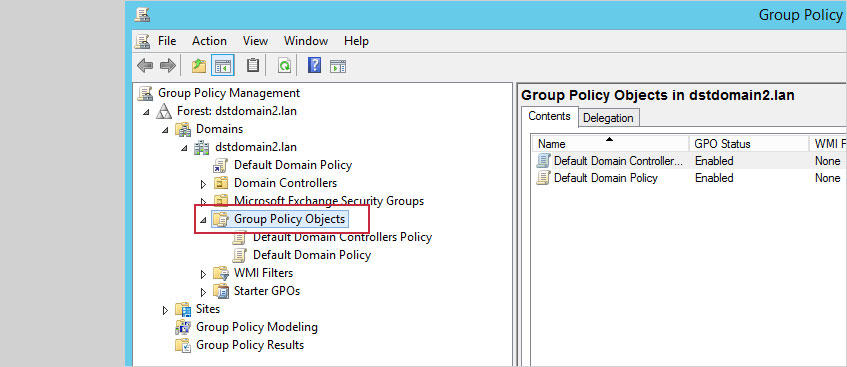
Task: Click the WMI Filters folder icon
Action: point(220,273)
